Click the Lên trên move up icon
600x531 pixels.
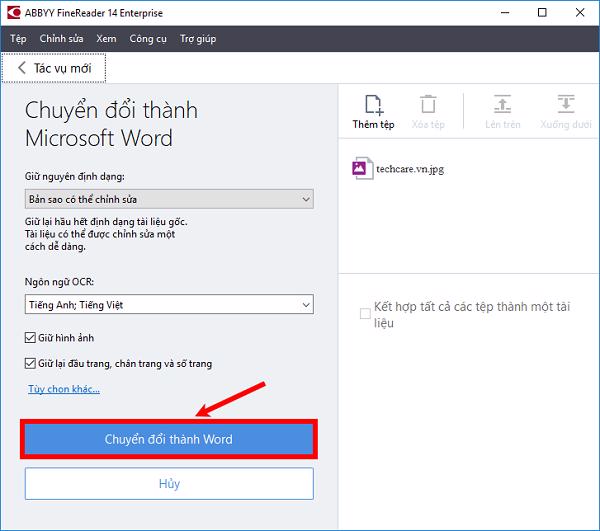502,104
